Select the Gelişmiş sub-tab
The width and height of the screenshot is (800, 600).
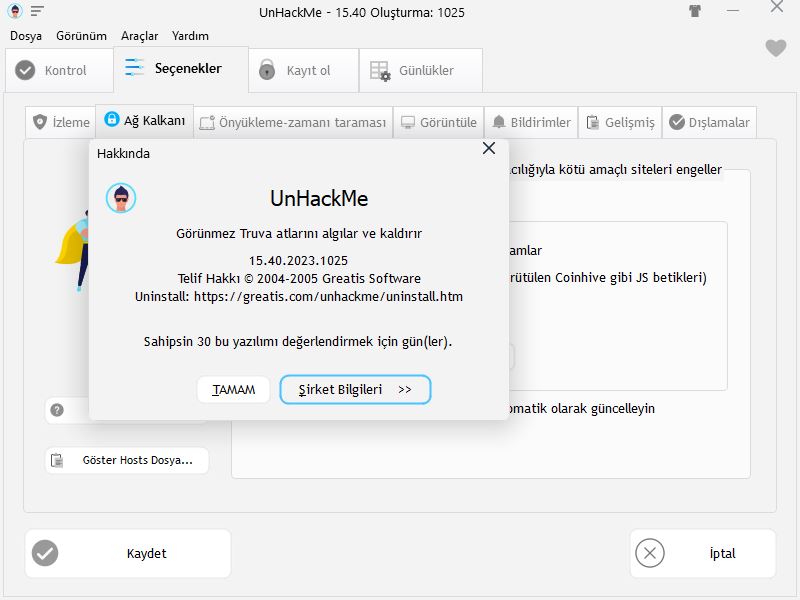(620, 122)
